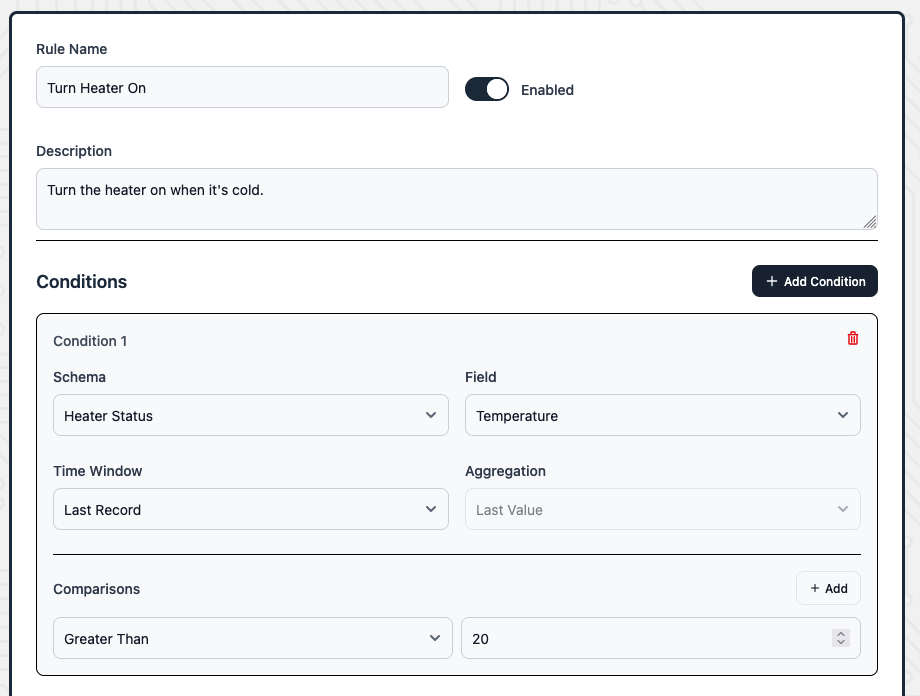Click the plus icon on Add Condition
920x696 pixels.
coord(771,281)
